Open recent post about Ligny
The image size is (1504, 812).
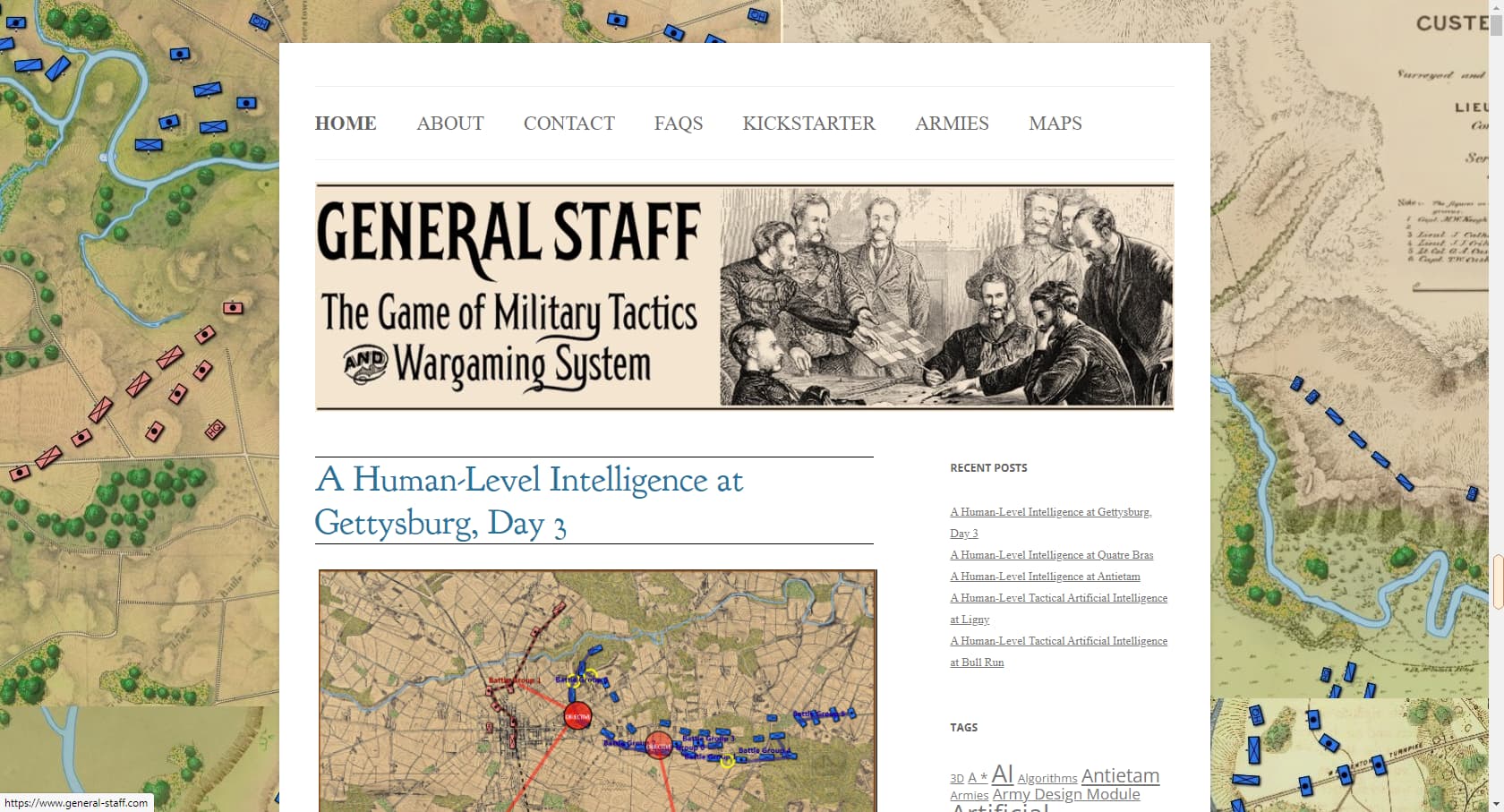(1058, 609)
